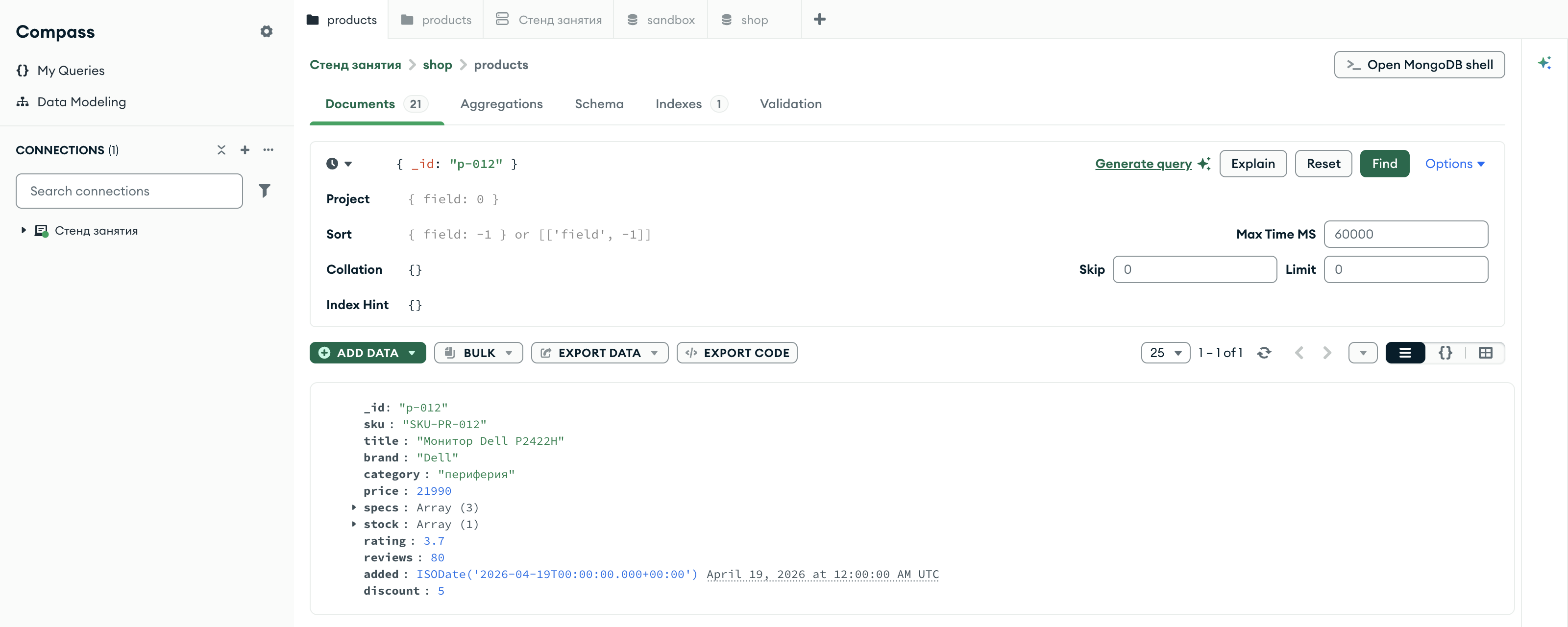Open the Validation tab
The height and width of the screenshot is (627, 1568).
[x=791, y=104]
